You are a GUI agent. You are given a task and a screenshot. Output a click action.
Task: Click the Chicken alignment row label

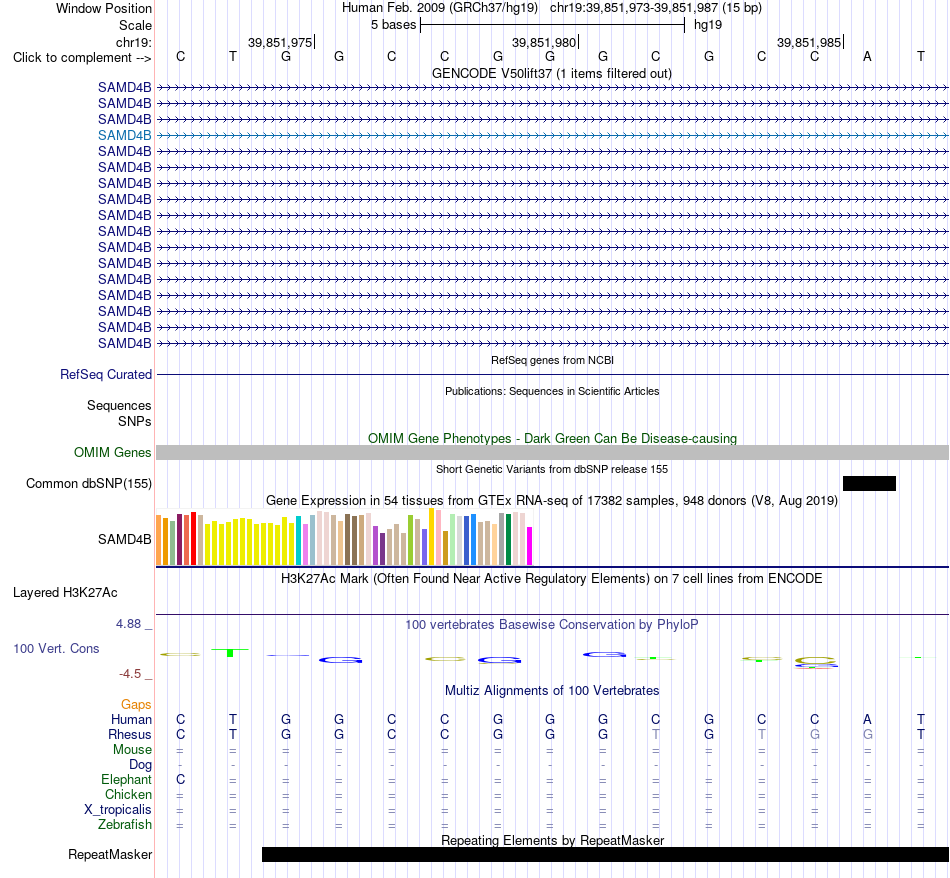[x=128, y=794]
